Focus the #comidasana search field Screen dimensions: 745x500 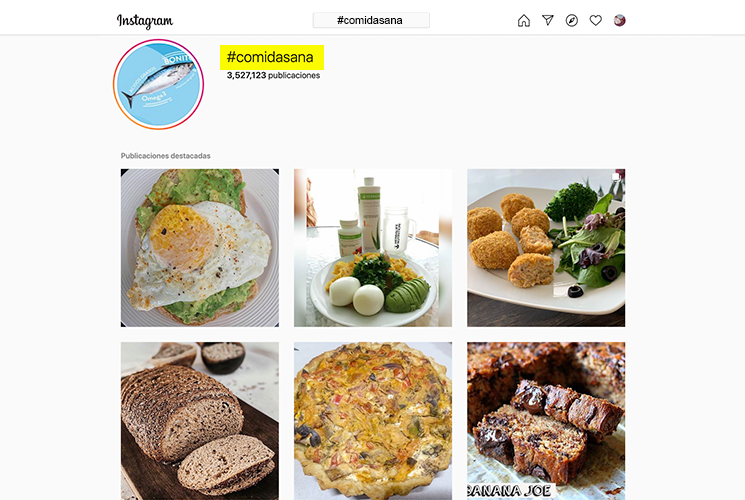point(371,20)
